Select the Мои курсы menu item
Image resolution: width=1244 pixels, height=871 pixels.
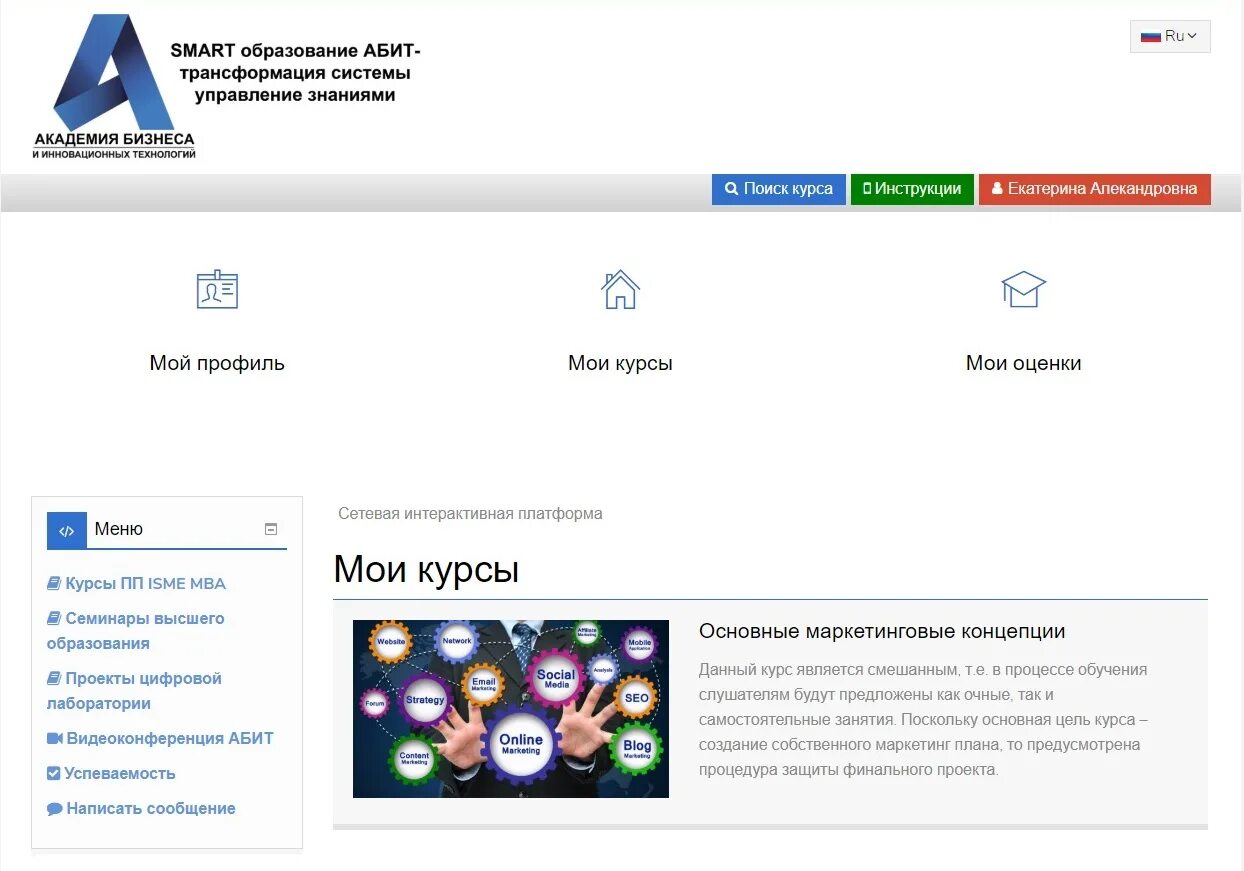(x=620, y=362)
